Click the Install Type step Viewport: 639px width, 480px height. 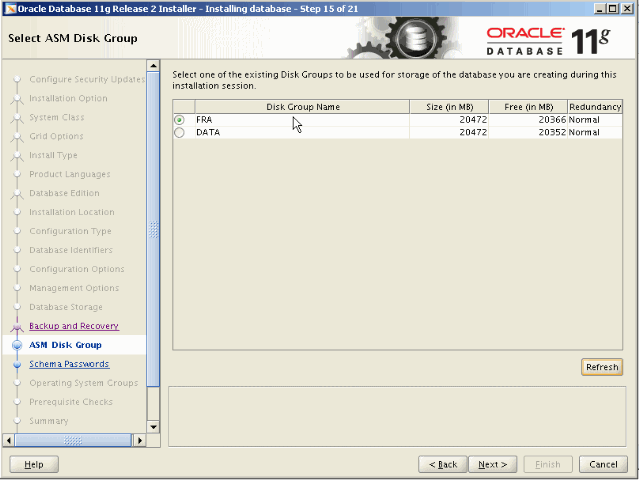pyautogui.click(x=53, y=155)
